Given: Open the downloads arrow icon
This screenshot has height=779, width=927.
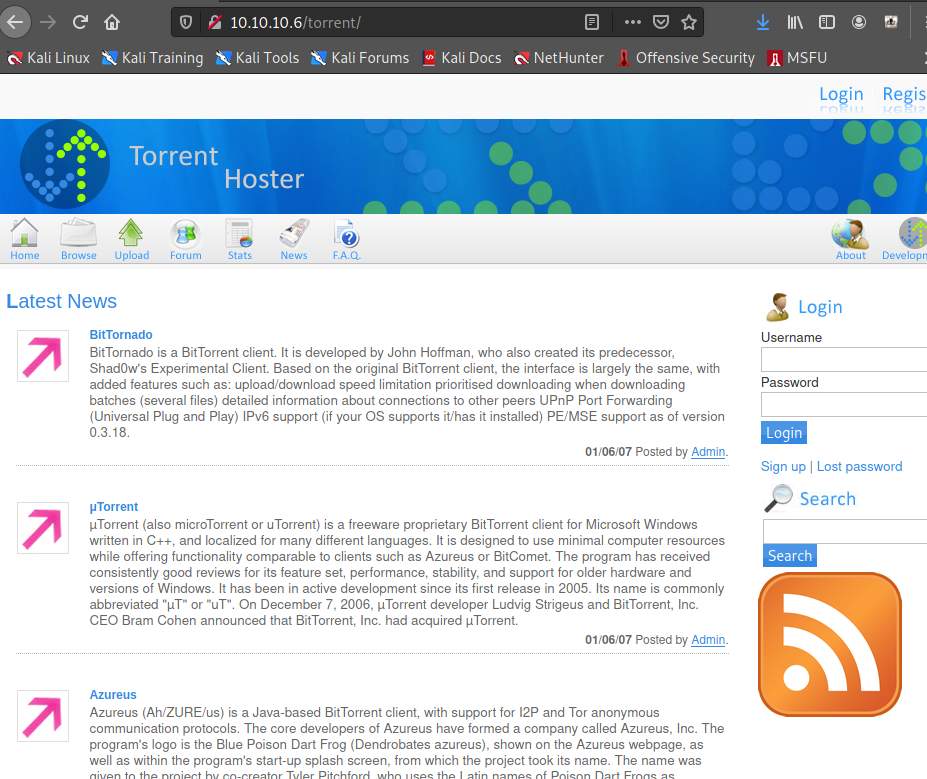Looking at the screenshot, I should [763, 22].
